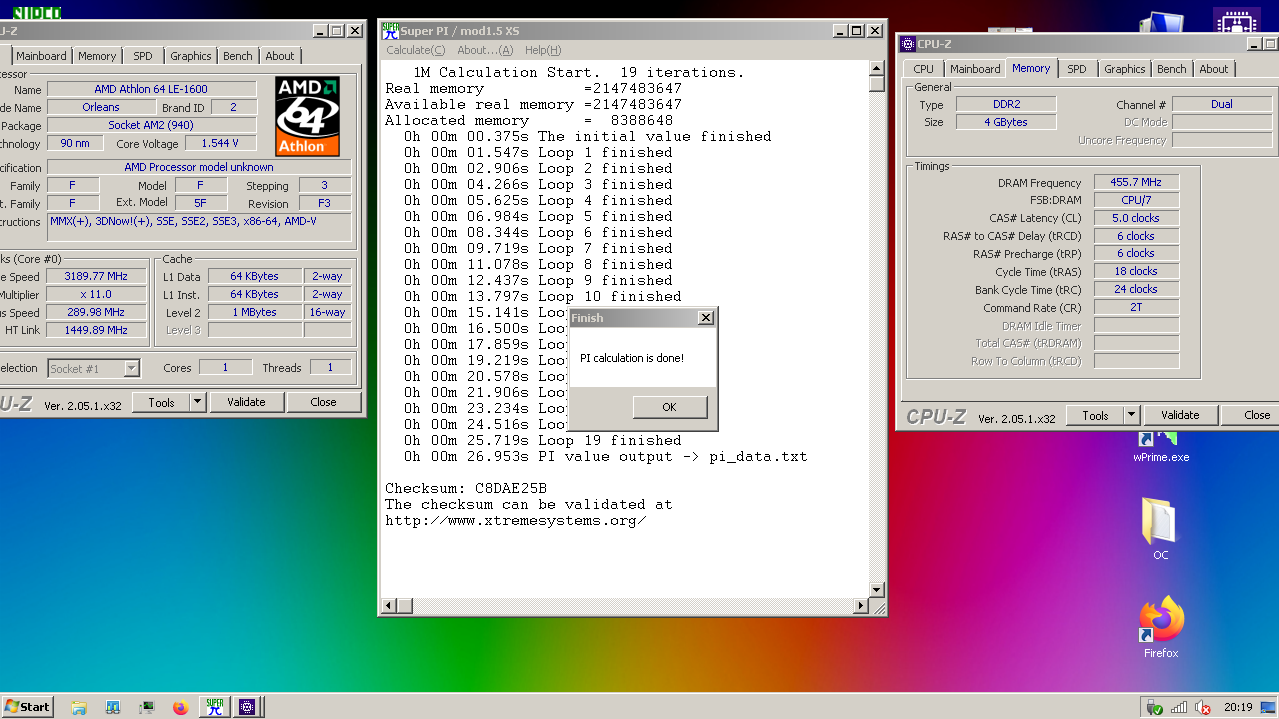This screenshot has width=1279, height=719.
Task: Click the safely remove hardware tray icon
Action: [x=1155, y=707]
